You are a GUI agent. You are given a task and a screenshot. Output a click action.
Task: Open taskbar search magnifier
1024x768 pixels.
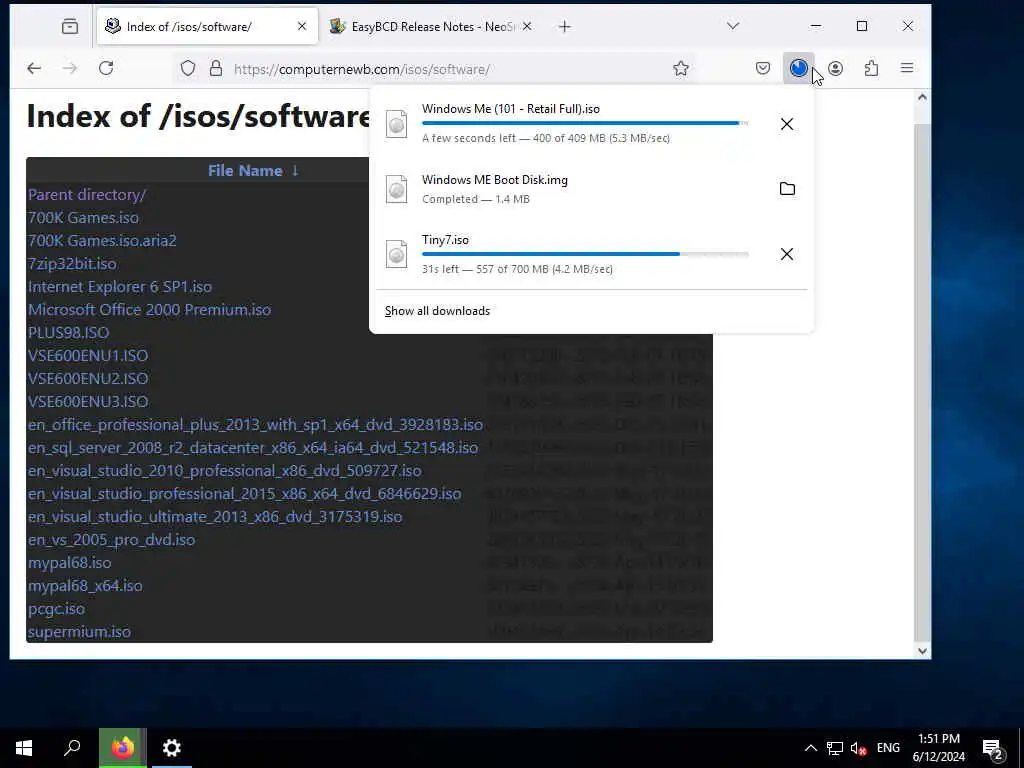72,748
